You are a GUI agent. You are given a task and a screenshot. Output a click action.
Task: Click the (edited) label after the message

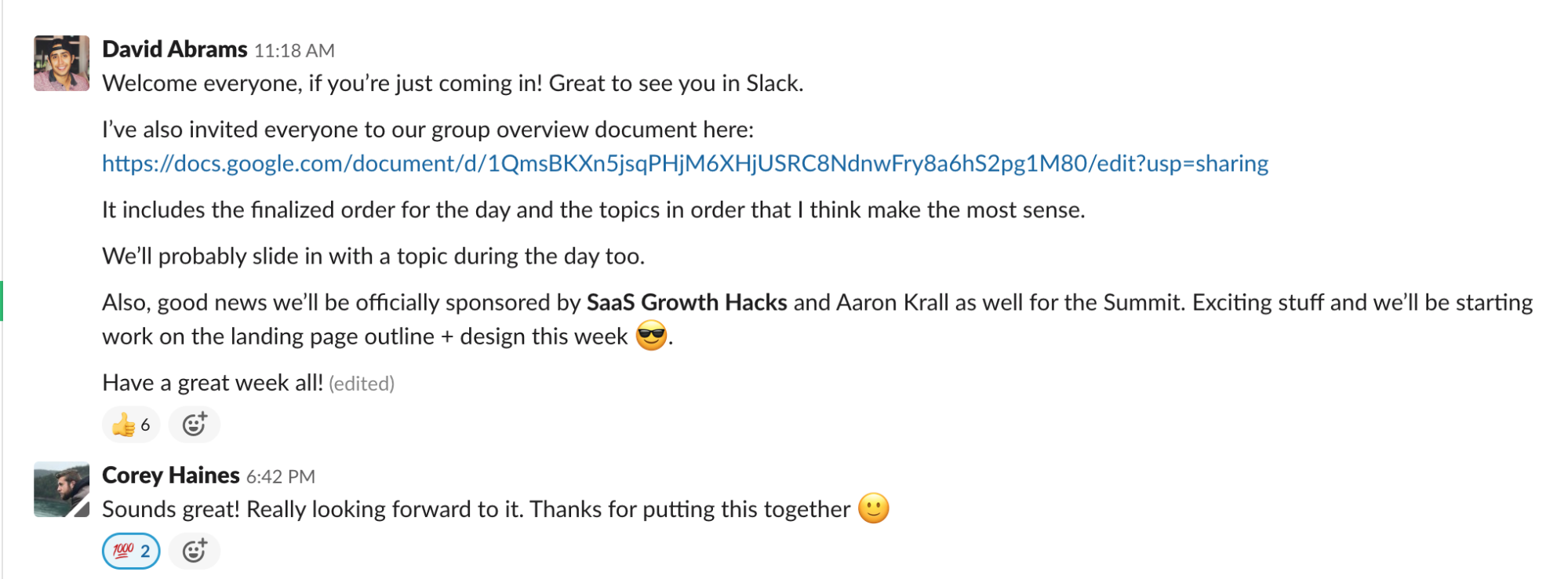point(362,384)
